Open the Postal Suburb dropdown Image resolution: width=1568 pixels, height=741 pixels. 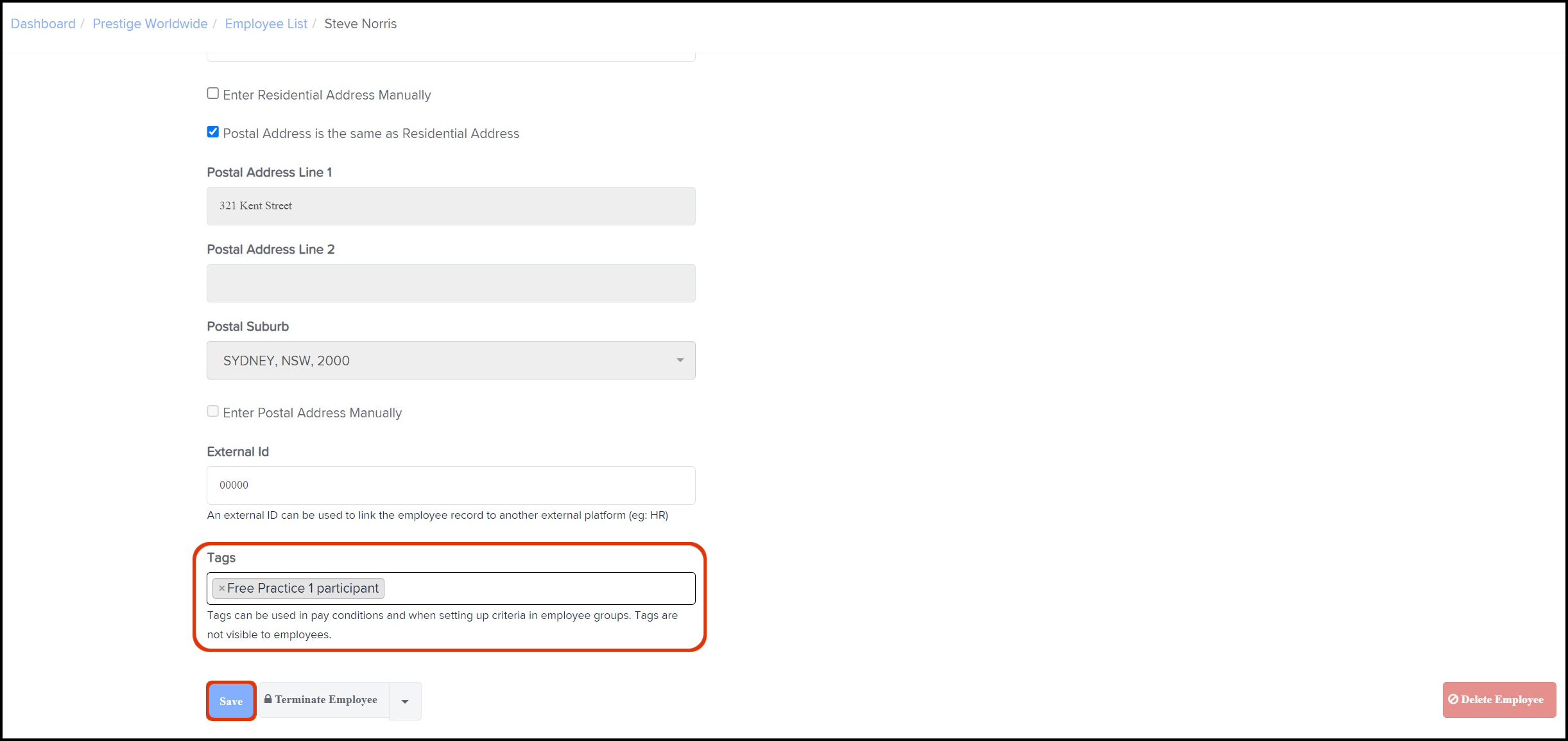(451, 360)
